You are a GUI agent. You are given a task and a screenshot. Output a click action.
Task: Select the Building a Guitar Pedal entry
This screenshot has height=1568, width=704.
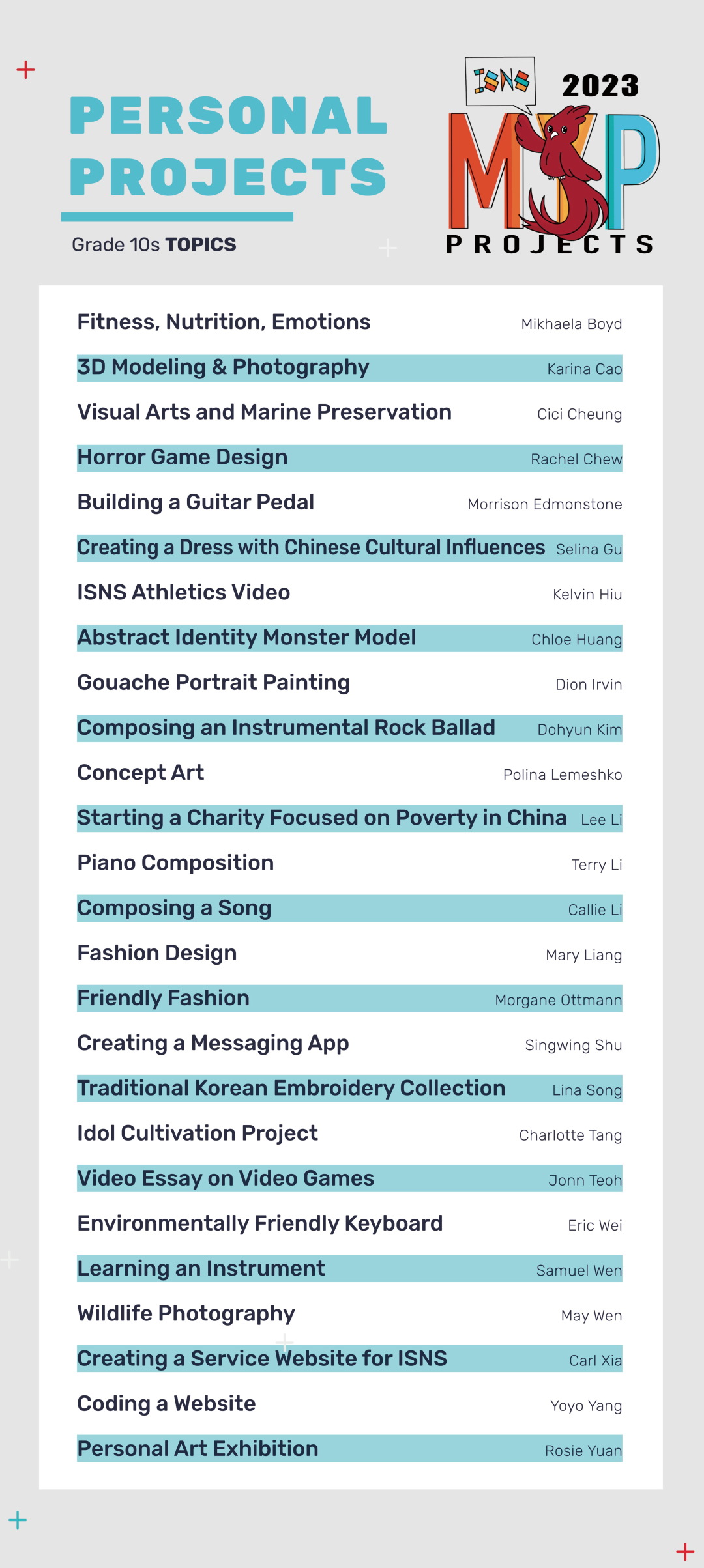(196, 503)
